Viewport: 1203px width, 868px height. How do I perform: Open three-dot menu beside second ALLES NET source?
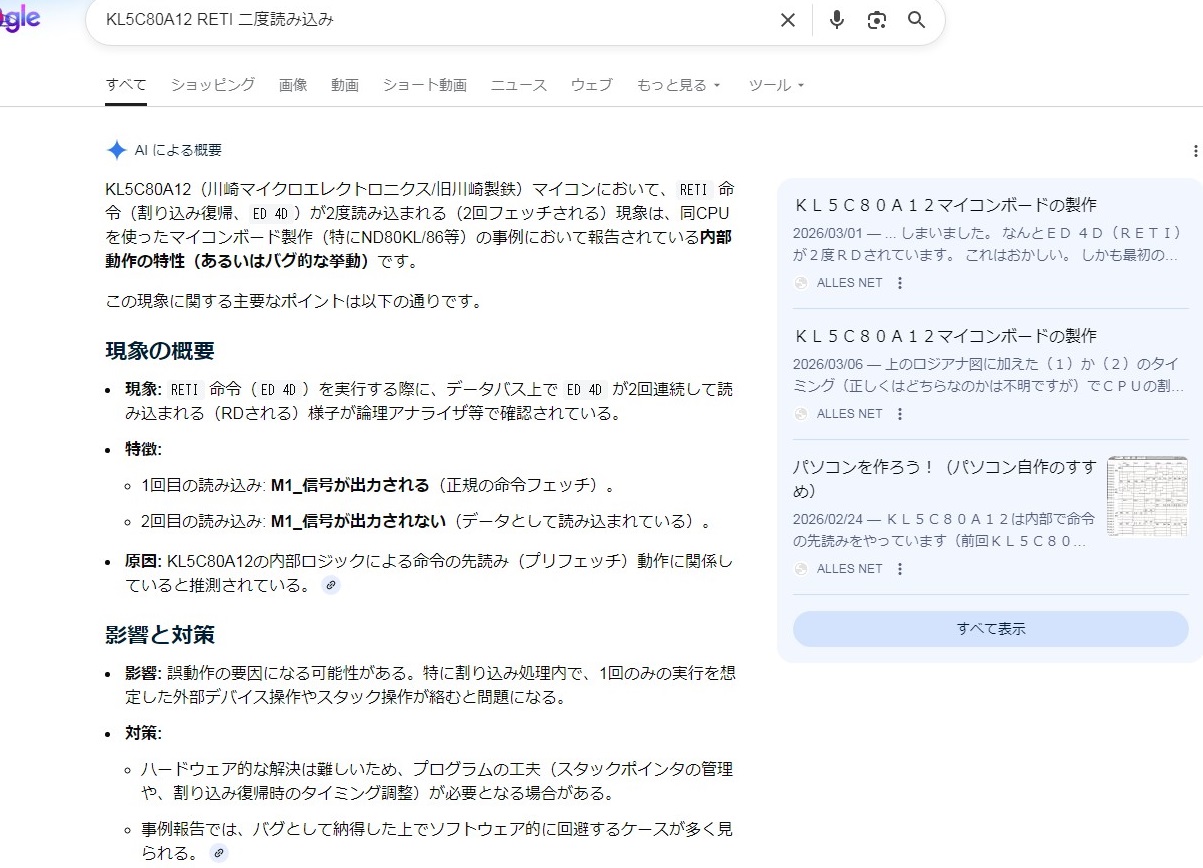900,414
